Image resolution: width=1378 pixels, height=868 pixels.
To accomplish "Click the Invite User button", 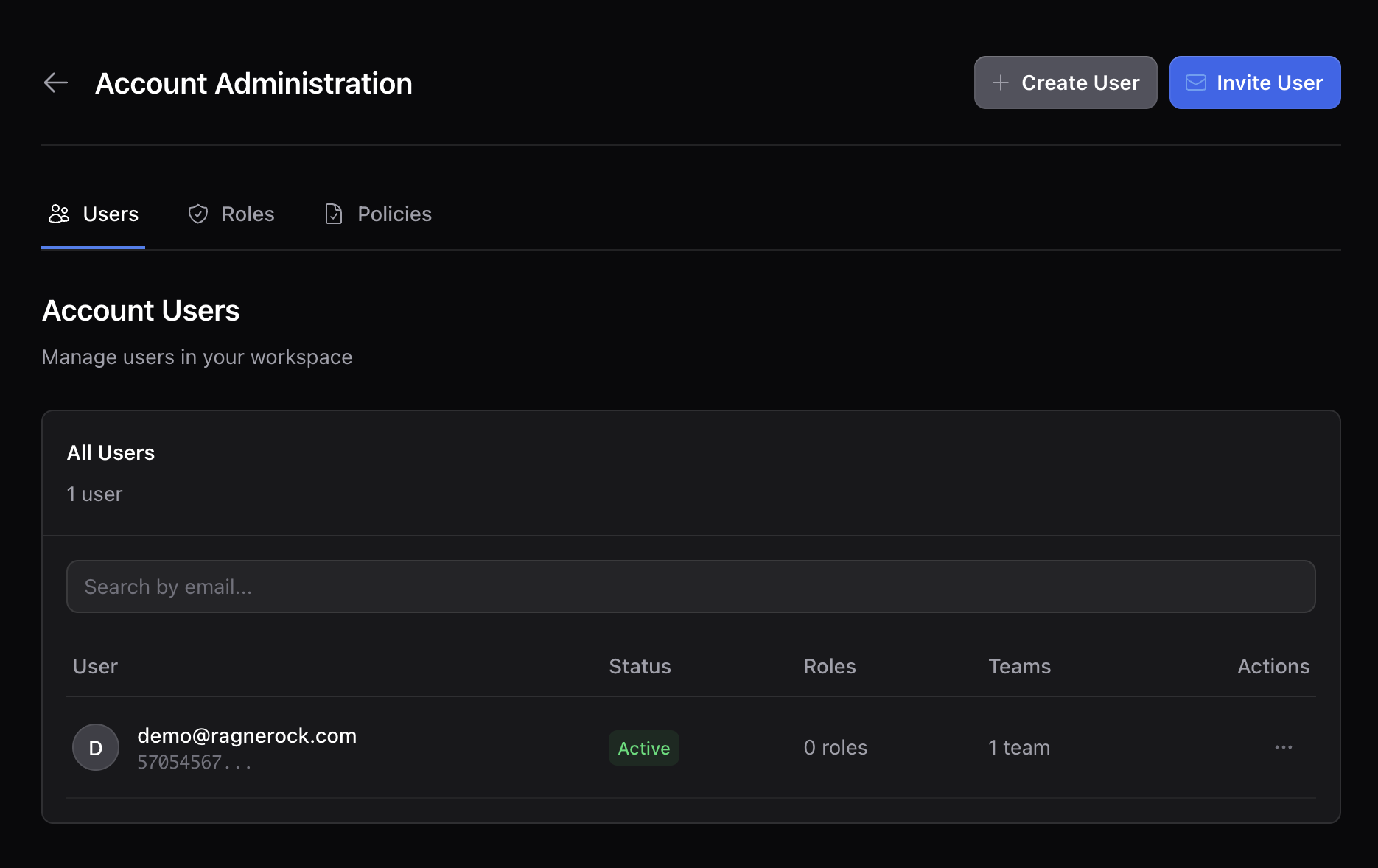I will pos(1255,83).
